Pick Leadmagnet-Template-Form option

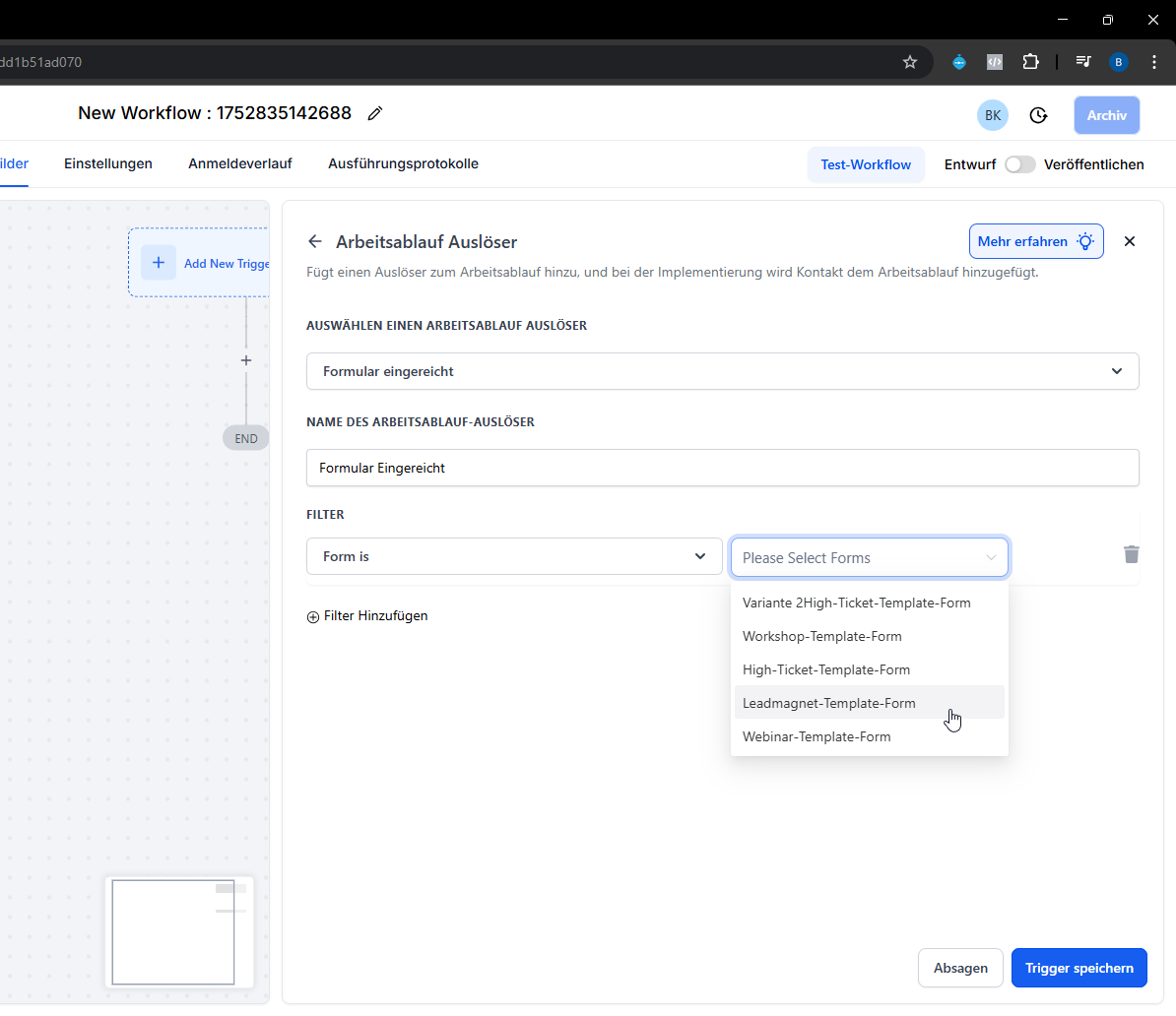point(870,703)
